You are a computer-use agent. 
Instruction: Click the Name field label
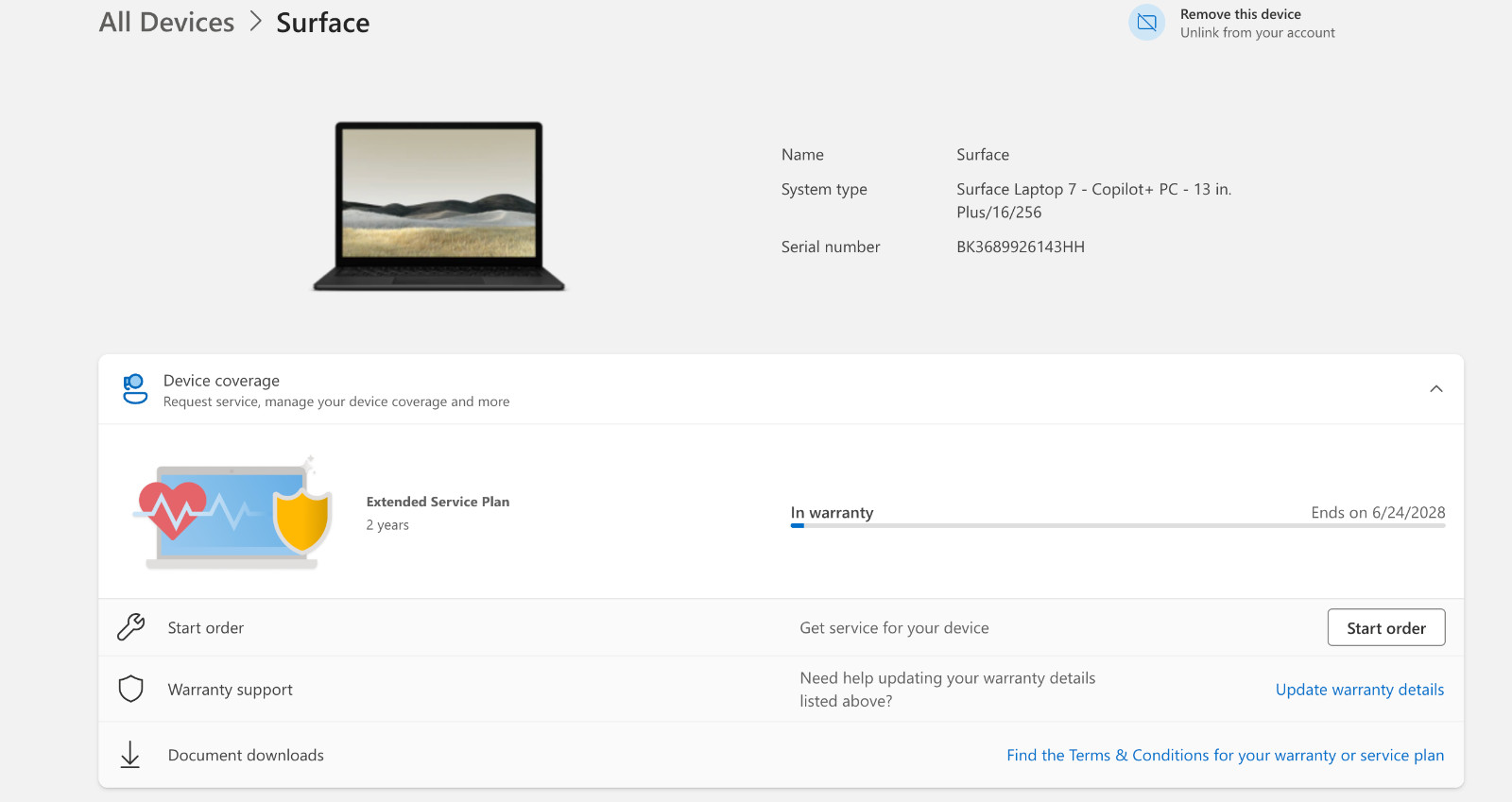point(802,155)
